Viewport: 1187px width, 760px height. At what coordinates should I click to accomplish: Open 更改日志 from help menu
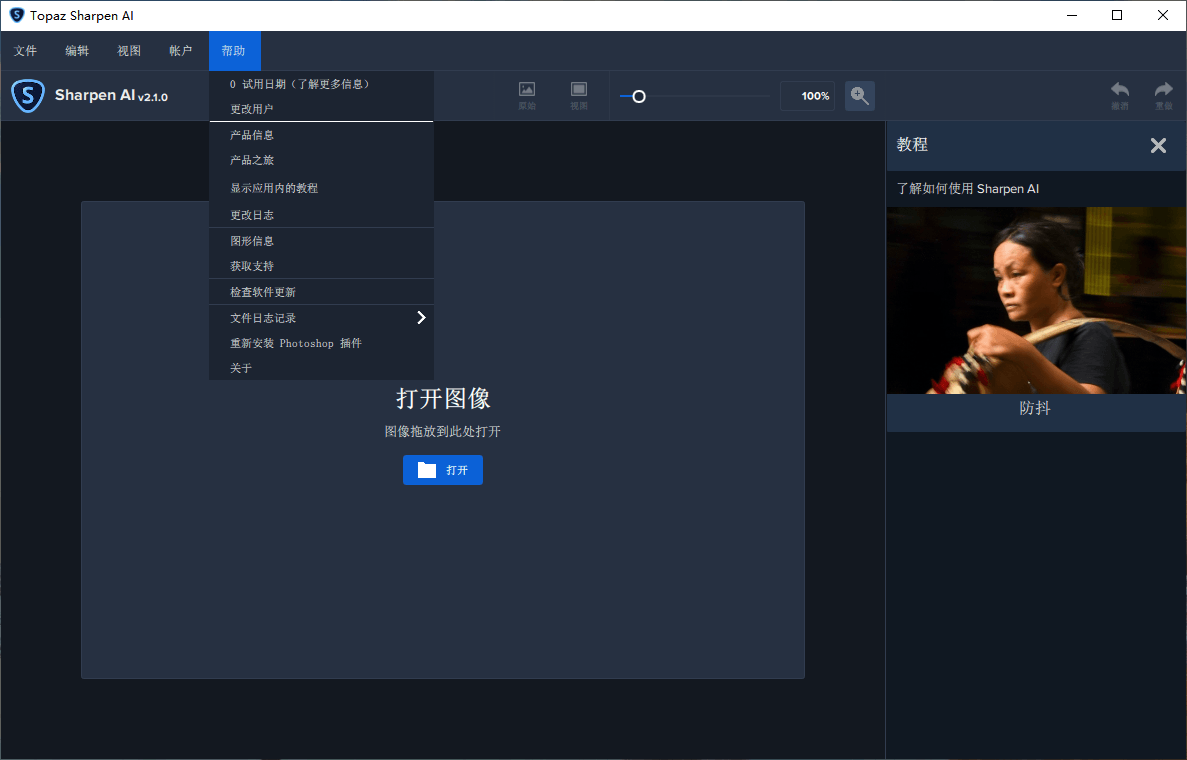[x=321, y=215]
